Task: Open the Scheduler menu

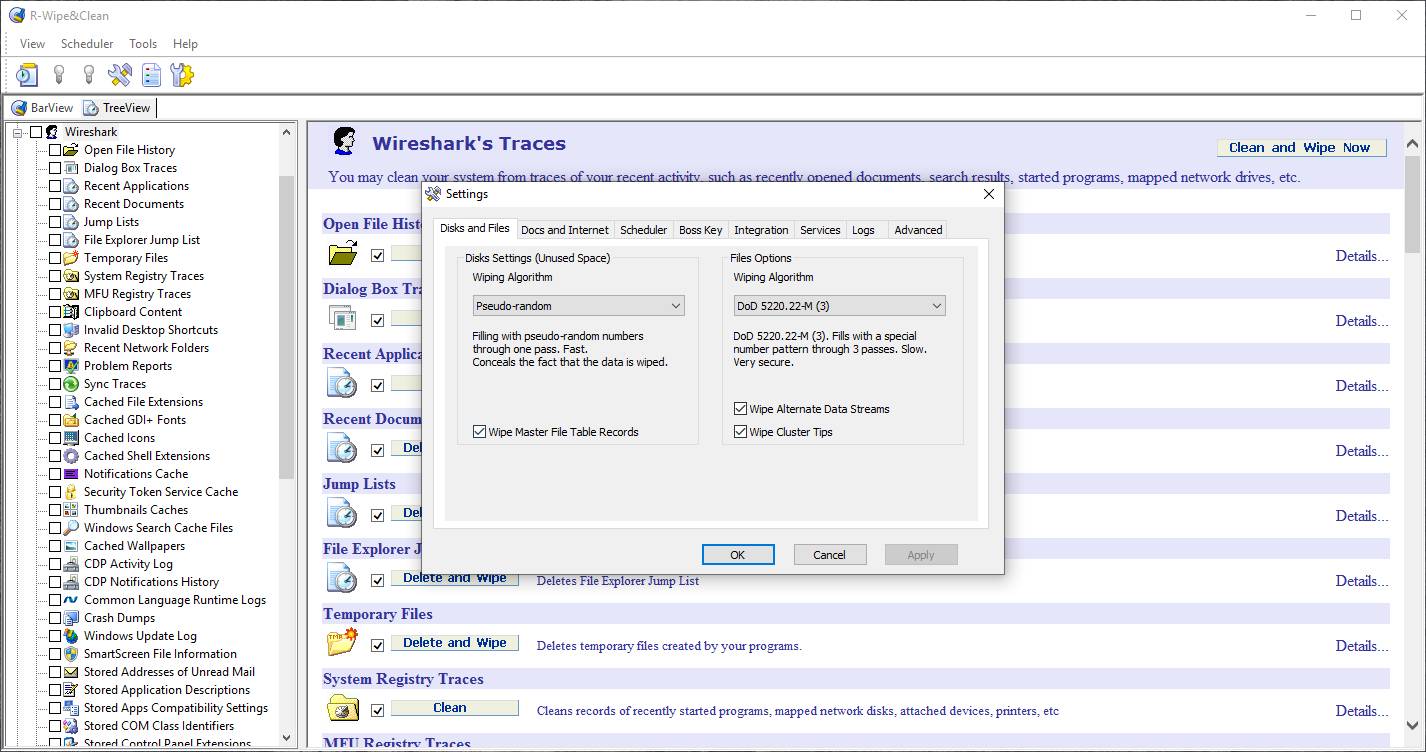Action: click(x=87, y=44)
